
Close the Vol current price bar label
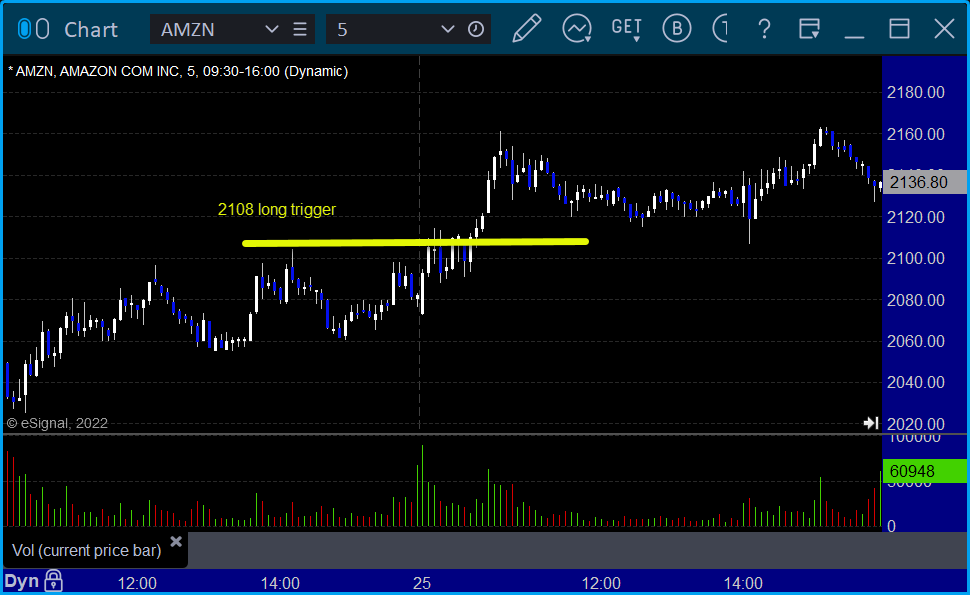176,542
